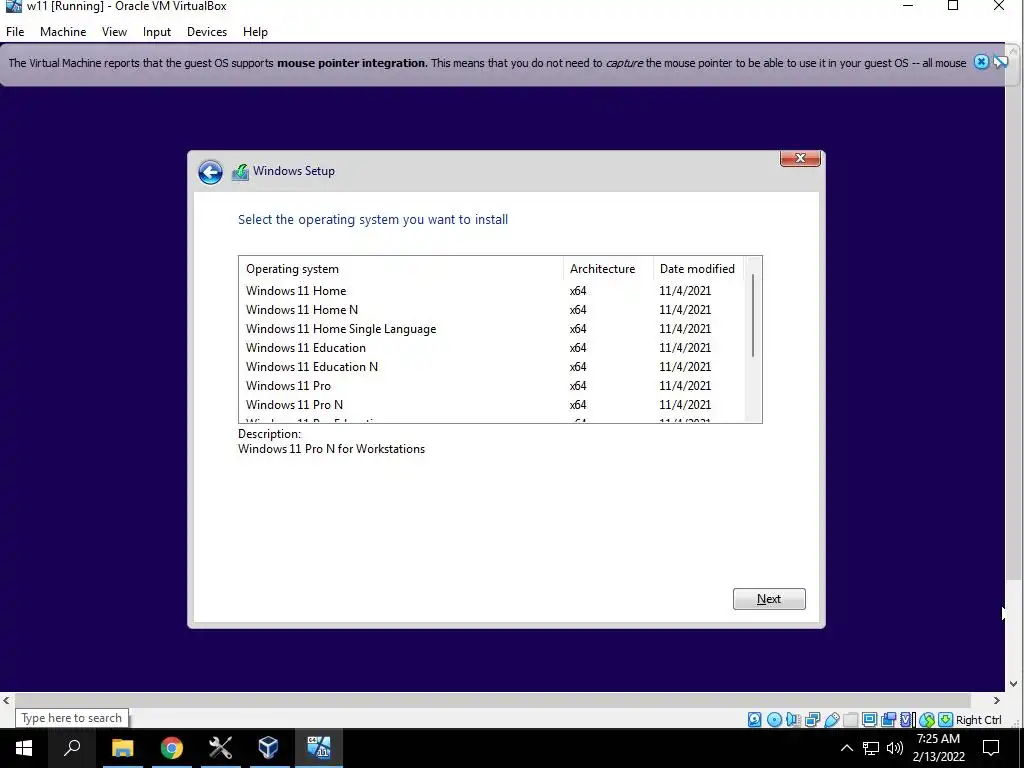Click the Windows Setup installer icon in title
Image resolution: width=1024 pixels, height=768 pixels.
(x=240, y=172)
